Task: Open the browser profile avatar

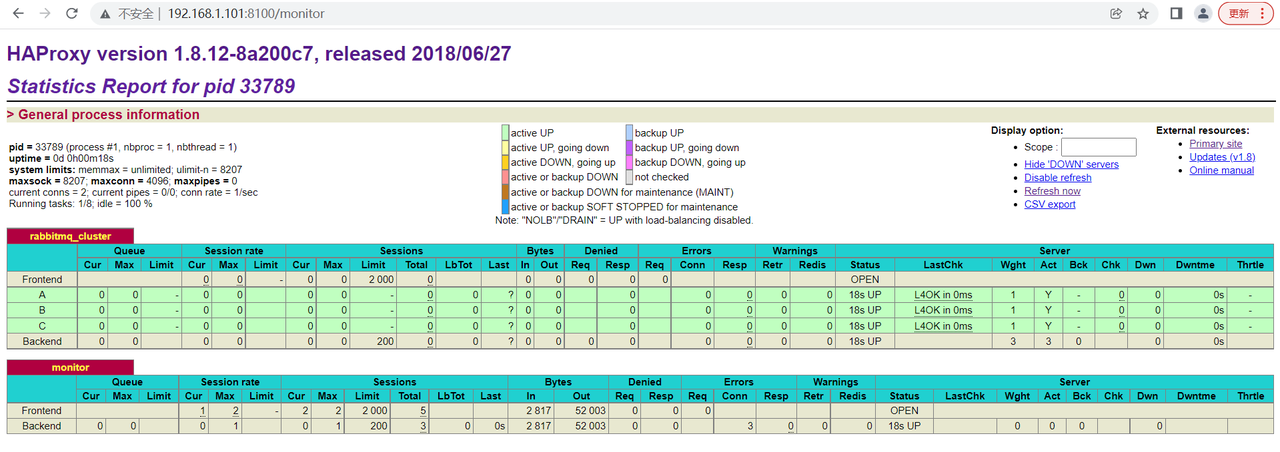Action: [1203, 14]
